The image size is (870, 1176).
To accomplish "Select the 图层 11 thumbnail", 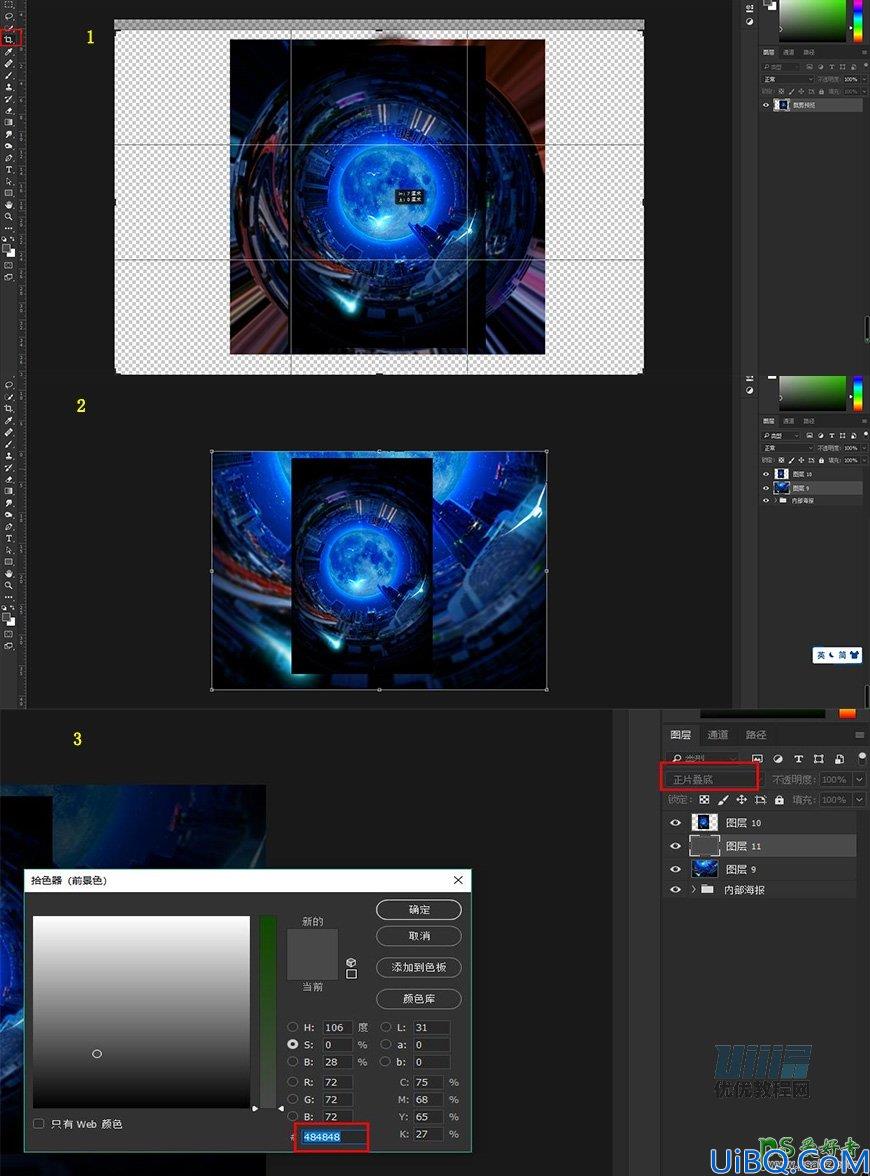I will point(704,846).
